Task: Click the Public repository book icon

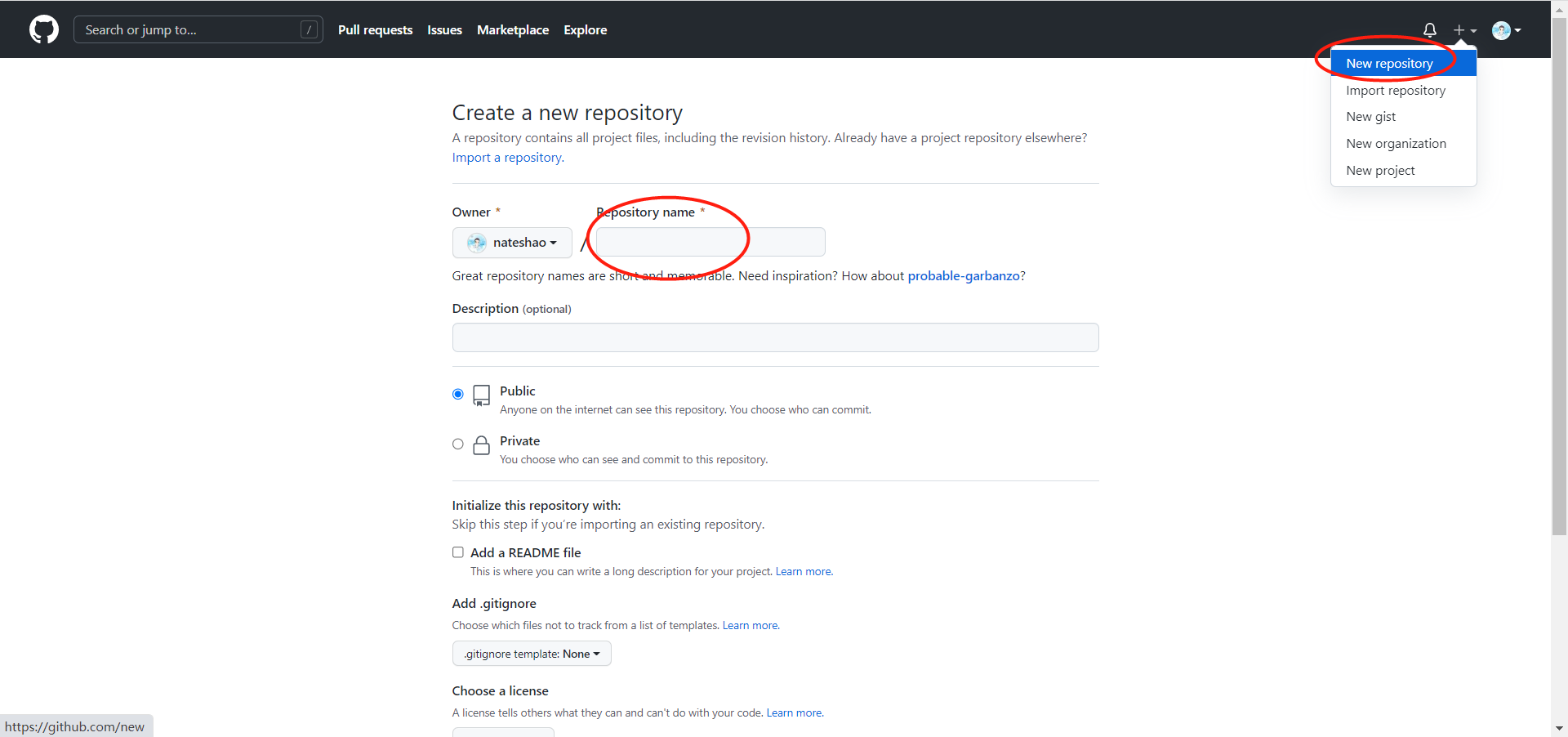Action: pos(482,395)
